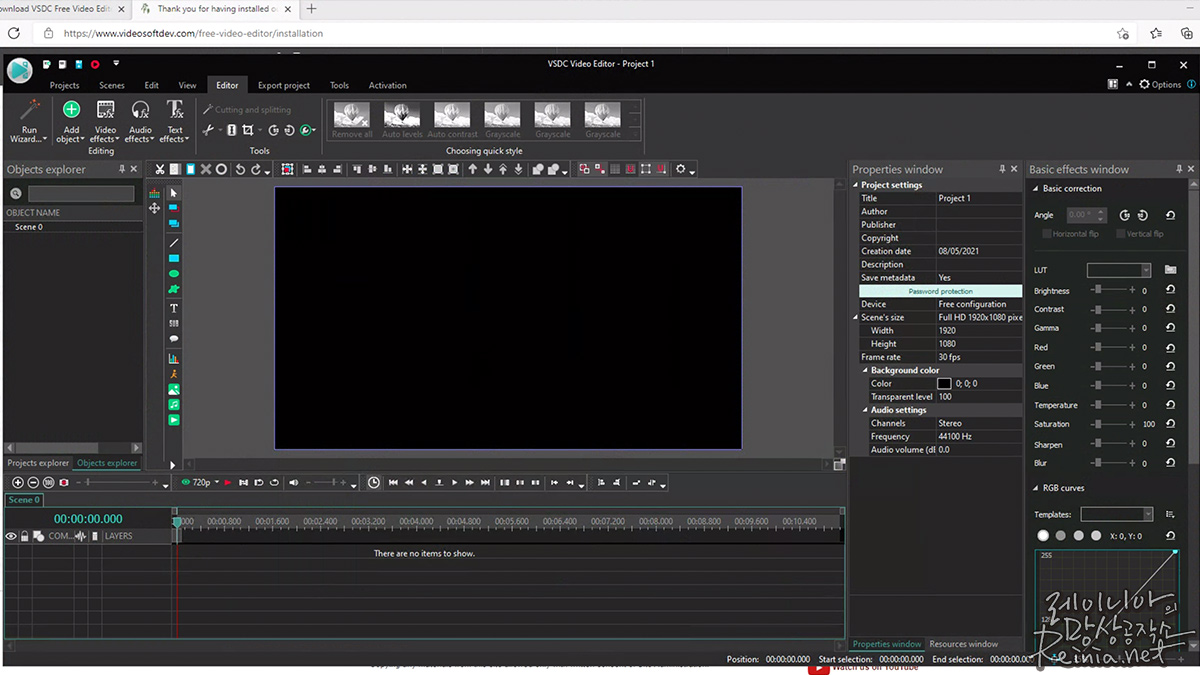Open the Activation tab

(x=387, y=85)
